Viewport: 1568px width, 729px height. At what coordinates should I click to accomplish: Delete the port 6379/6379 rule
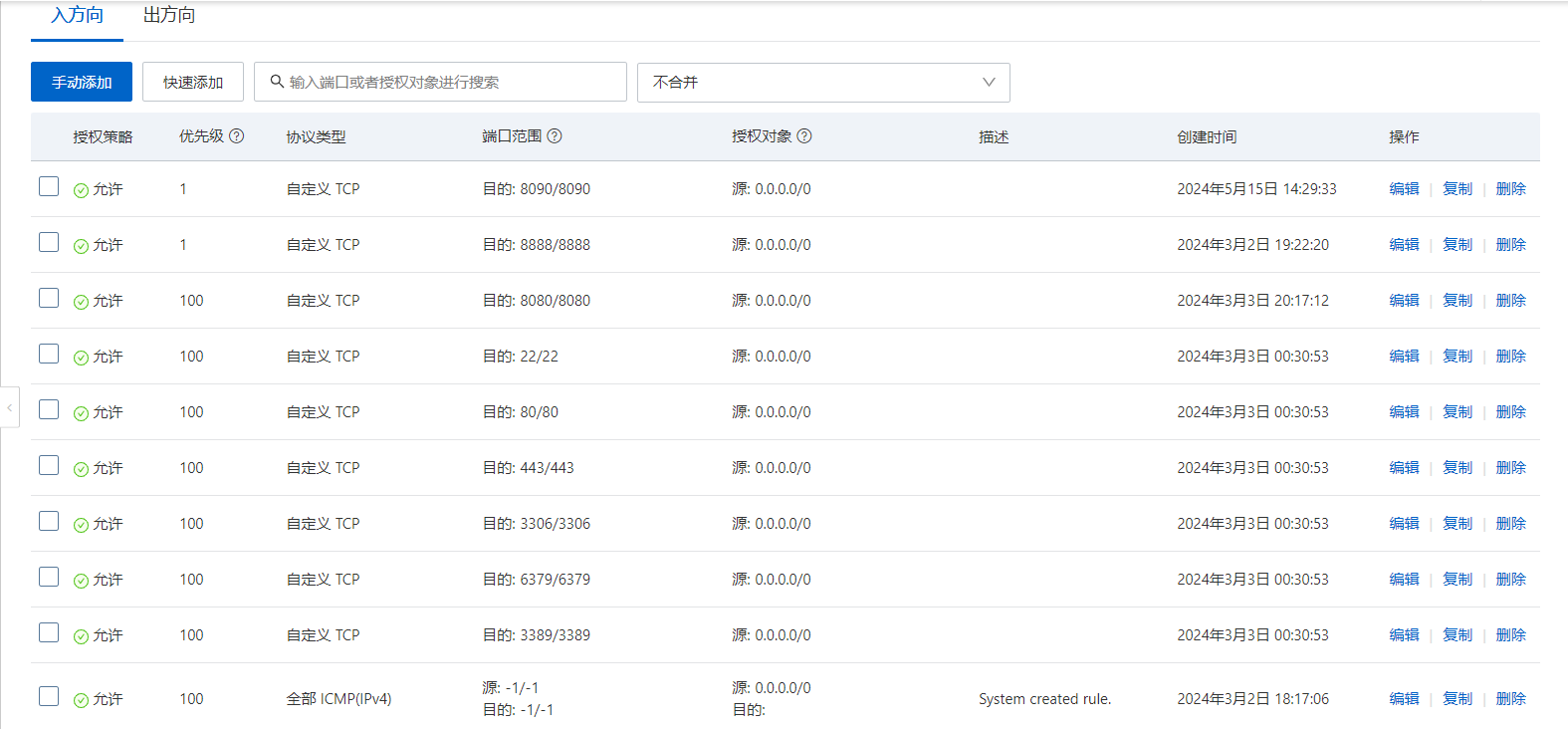coord(1510,580)
